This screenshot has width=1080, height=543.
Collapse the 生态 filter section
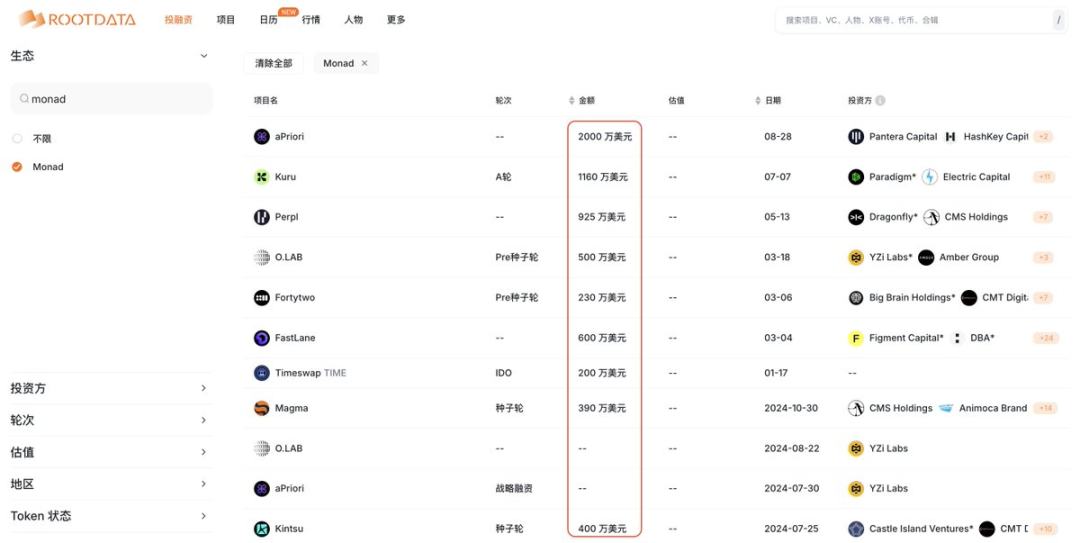[x=204, y=56]
